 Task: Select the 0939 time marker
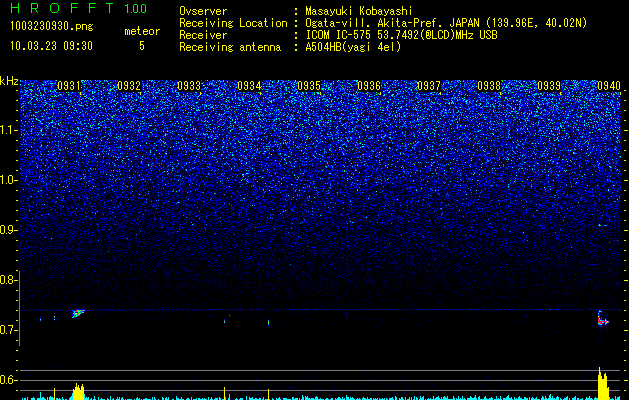tap(549, 86)
